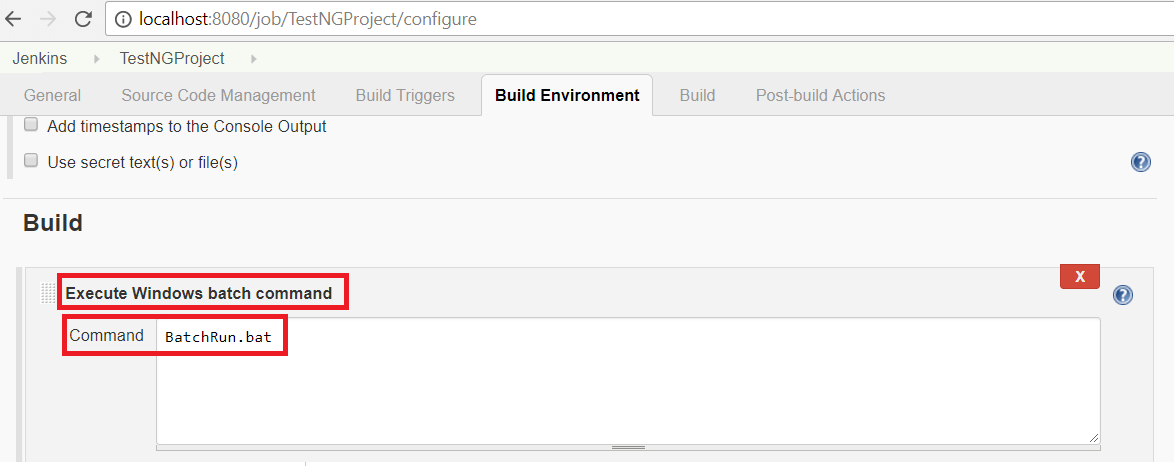This screenshot has height=466, width=1174.
Task: Go to the Build Triggers tab
Action: tap(405, 95)
